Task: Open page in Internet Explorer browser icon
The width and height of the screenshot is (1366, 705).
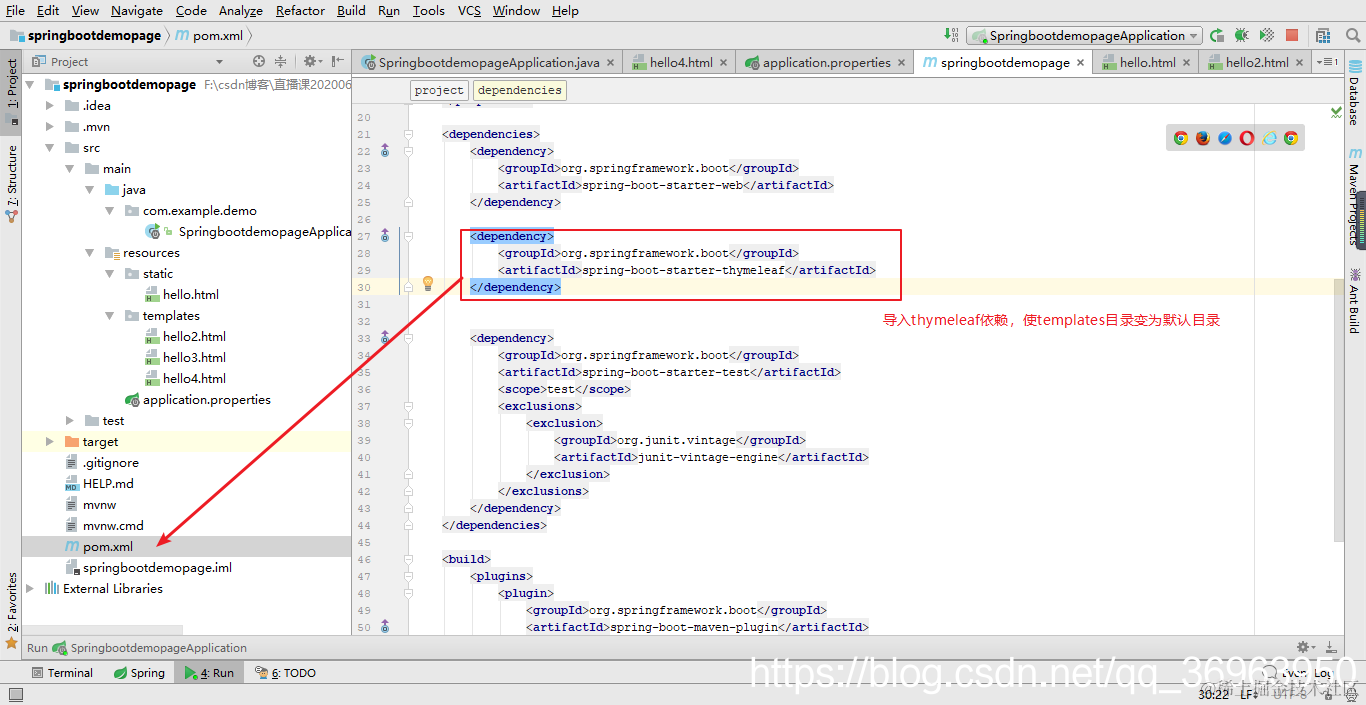Action: pos(1269,138)
